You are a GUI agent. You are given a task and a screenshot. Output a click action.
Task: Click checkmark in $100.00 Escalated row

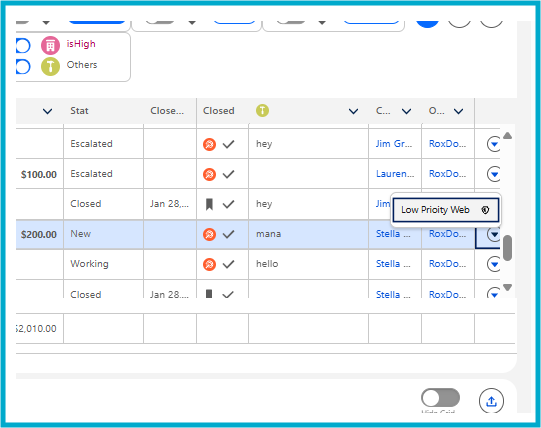point(228,174)
